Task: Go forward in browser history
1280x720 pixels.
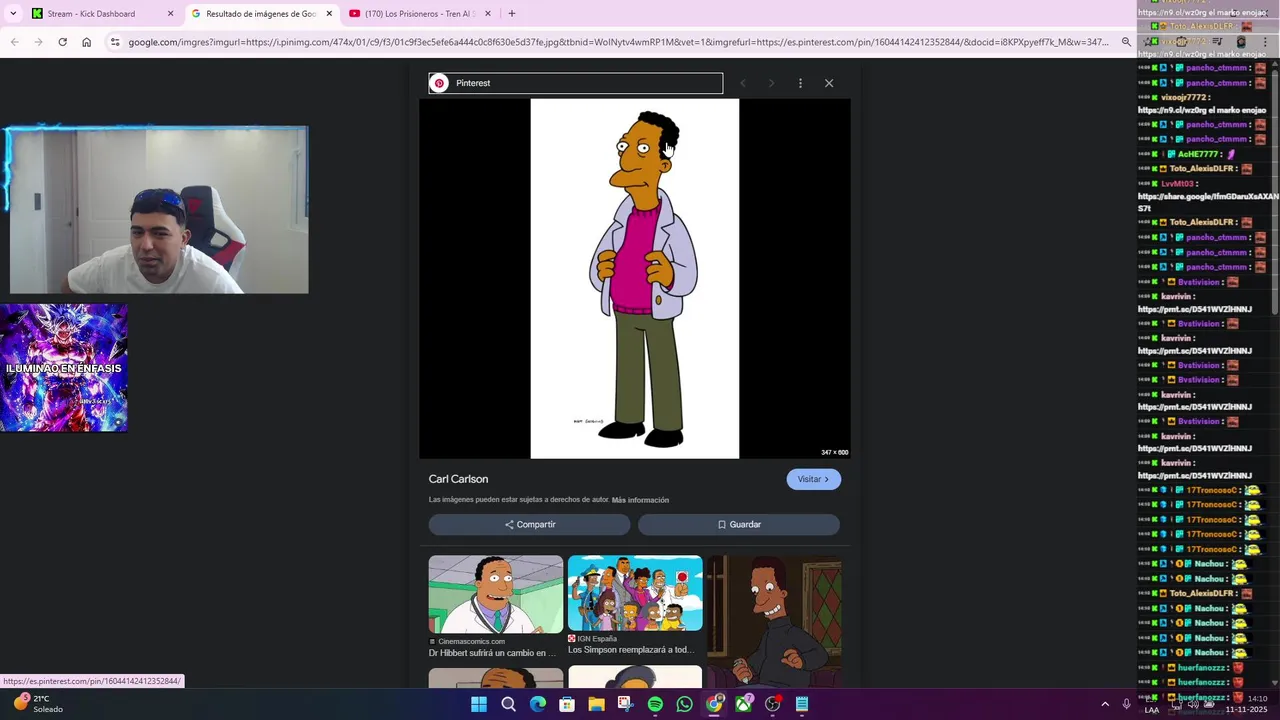Action: pyautogui.click(x=38, y=42)
